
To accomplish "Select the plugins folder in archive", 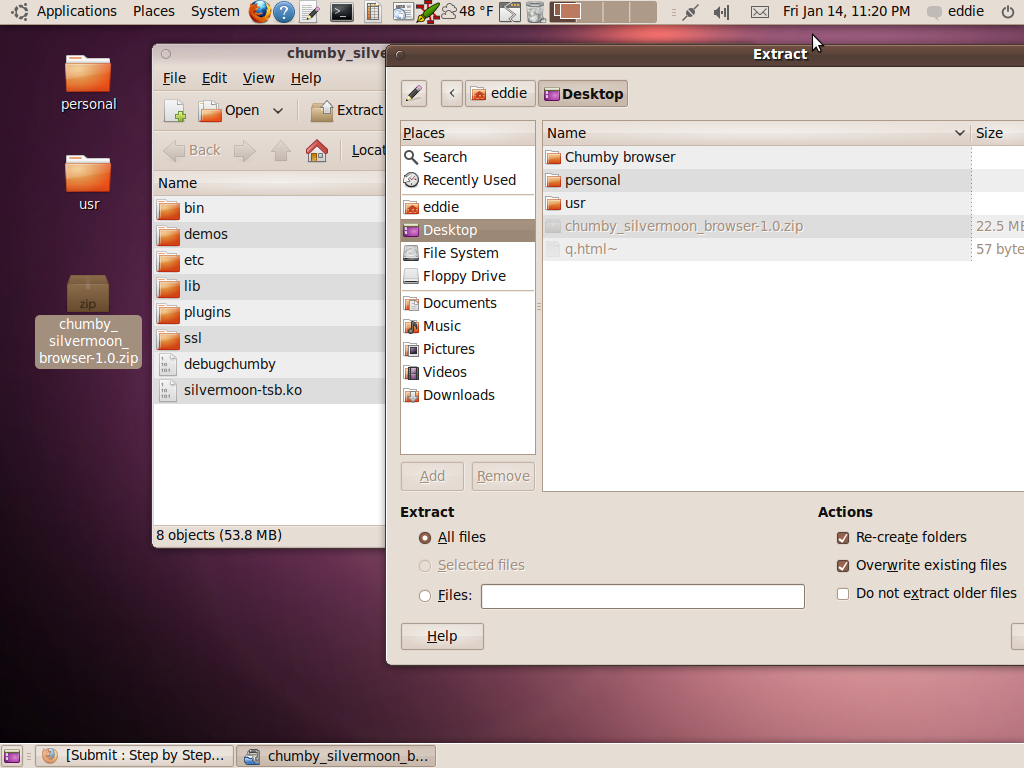I will click(270, 312).
